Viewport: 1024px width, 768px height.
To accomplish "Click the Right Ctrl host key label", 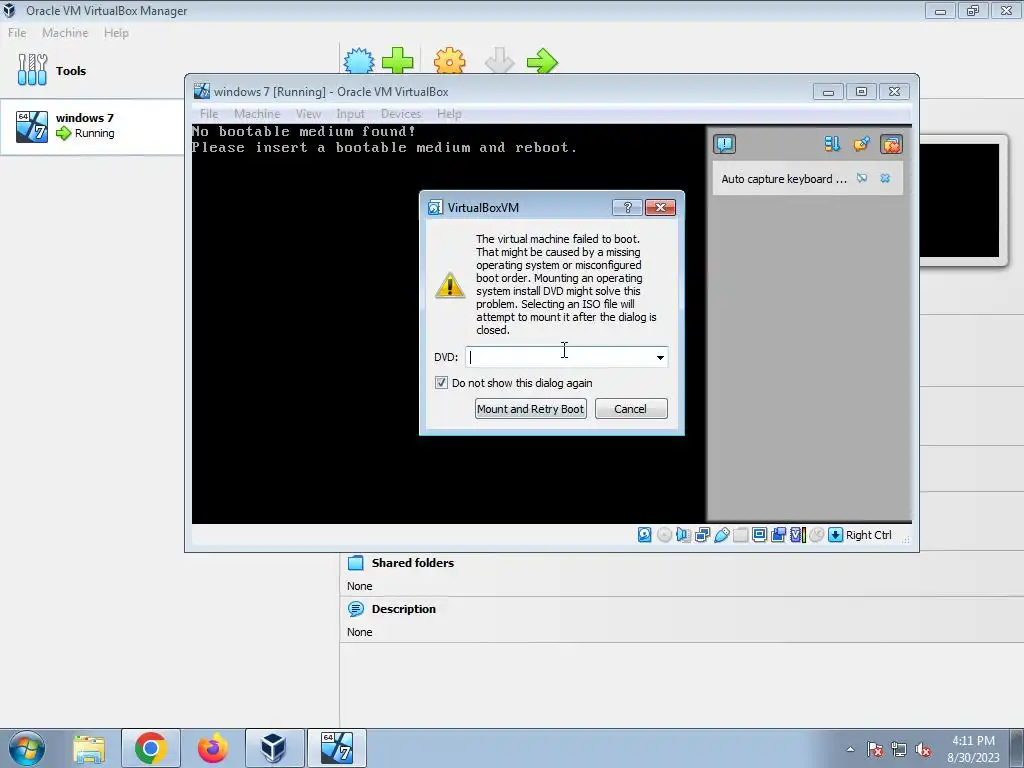I will click(869, 535).
